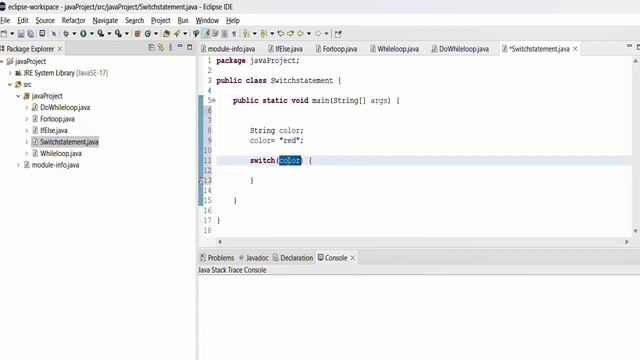The width and height of the screenshot is (640, 360).
Task: Launch the Coverage run icon
Action: [100, 34]
